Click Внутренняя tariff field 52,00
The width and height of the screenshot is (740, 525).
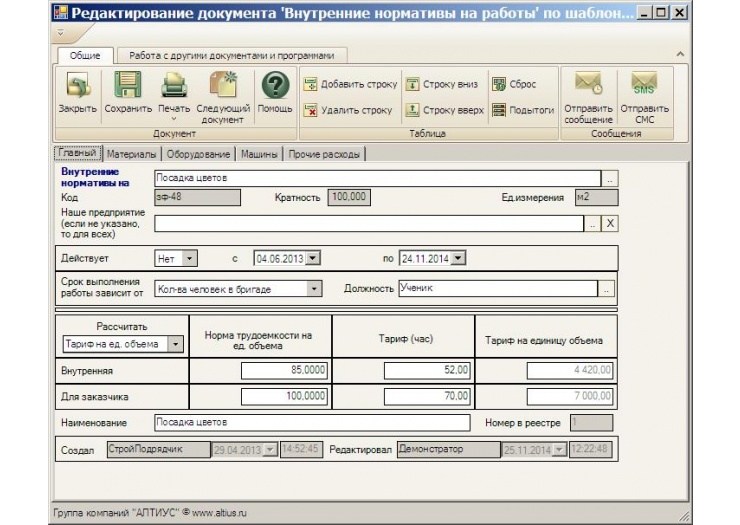click(427, 371)
